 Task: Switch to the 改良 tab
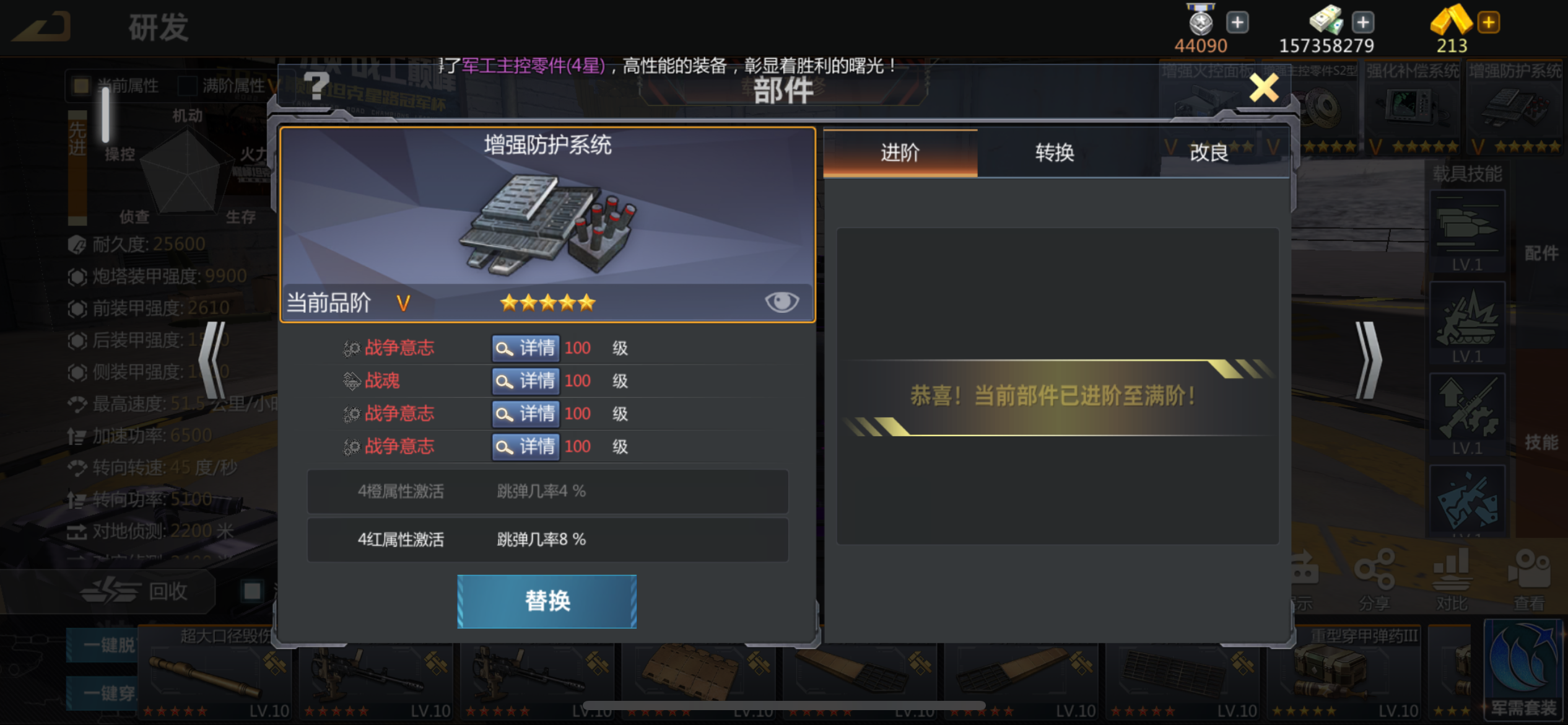[x=1209, y=152]
